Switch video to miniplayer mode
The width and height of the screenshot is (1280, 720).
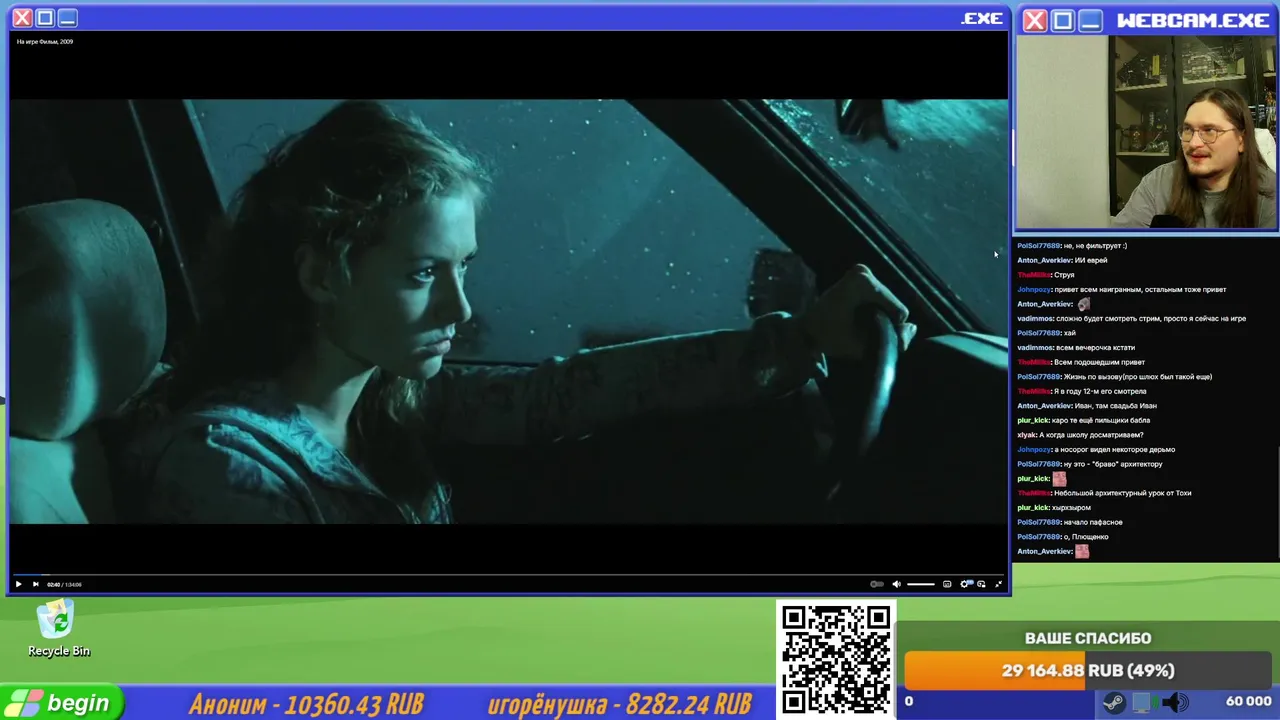pos(981,584)
